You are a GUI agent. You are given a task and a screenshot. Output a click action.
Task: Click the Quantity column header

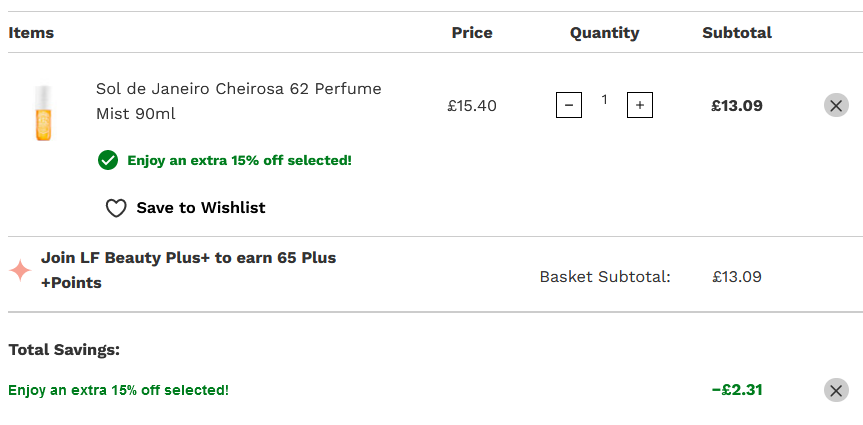(x=604, y=32)
